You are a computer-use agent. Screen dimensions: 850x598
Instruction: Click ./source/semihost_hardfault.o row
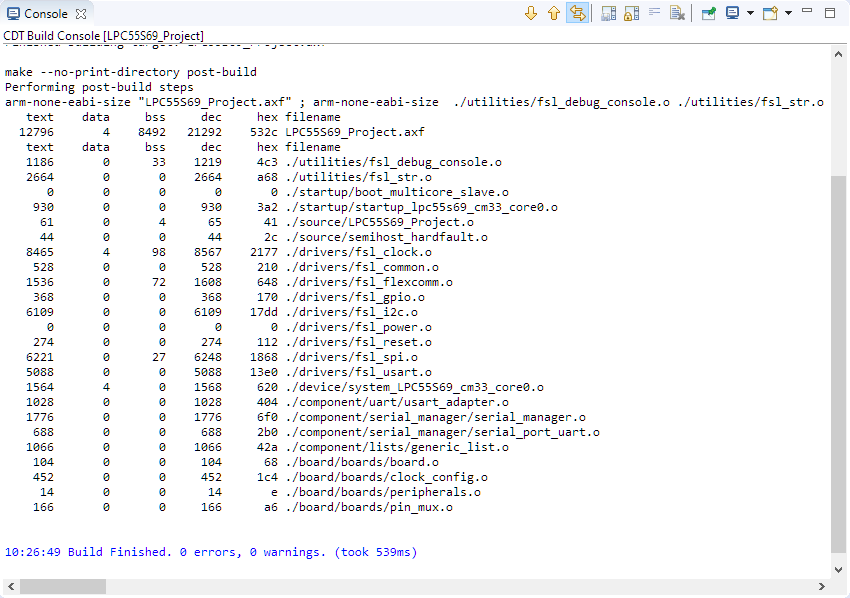[x=386, y=237]
